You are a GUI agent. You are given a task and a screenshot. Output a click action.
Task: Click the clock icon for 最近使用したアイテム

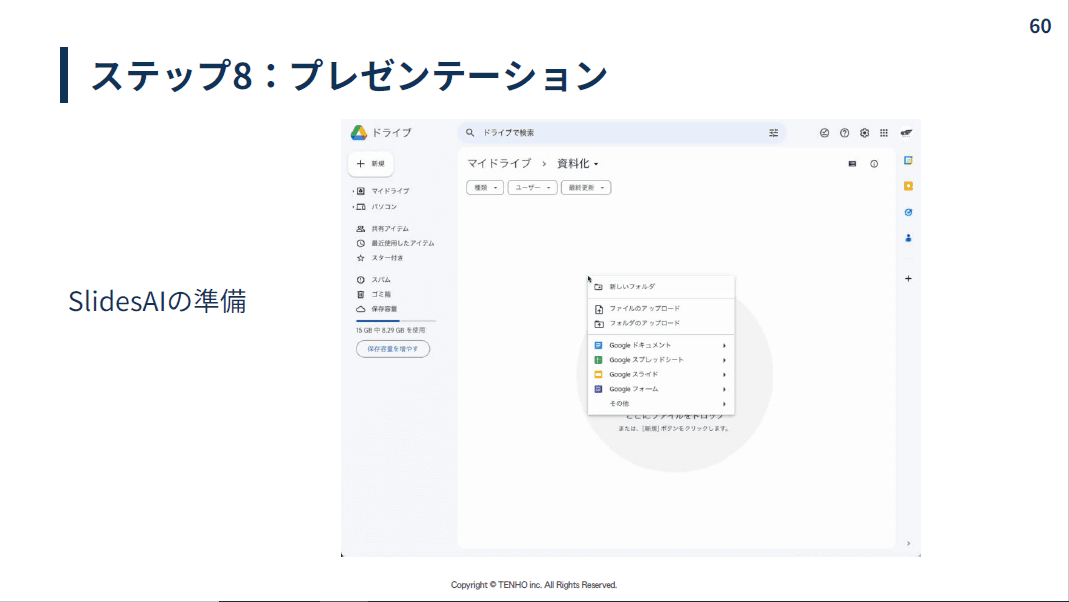361,243
